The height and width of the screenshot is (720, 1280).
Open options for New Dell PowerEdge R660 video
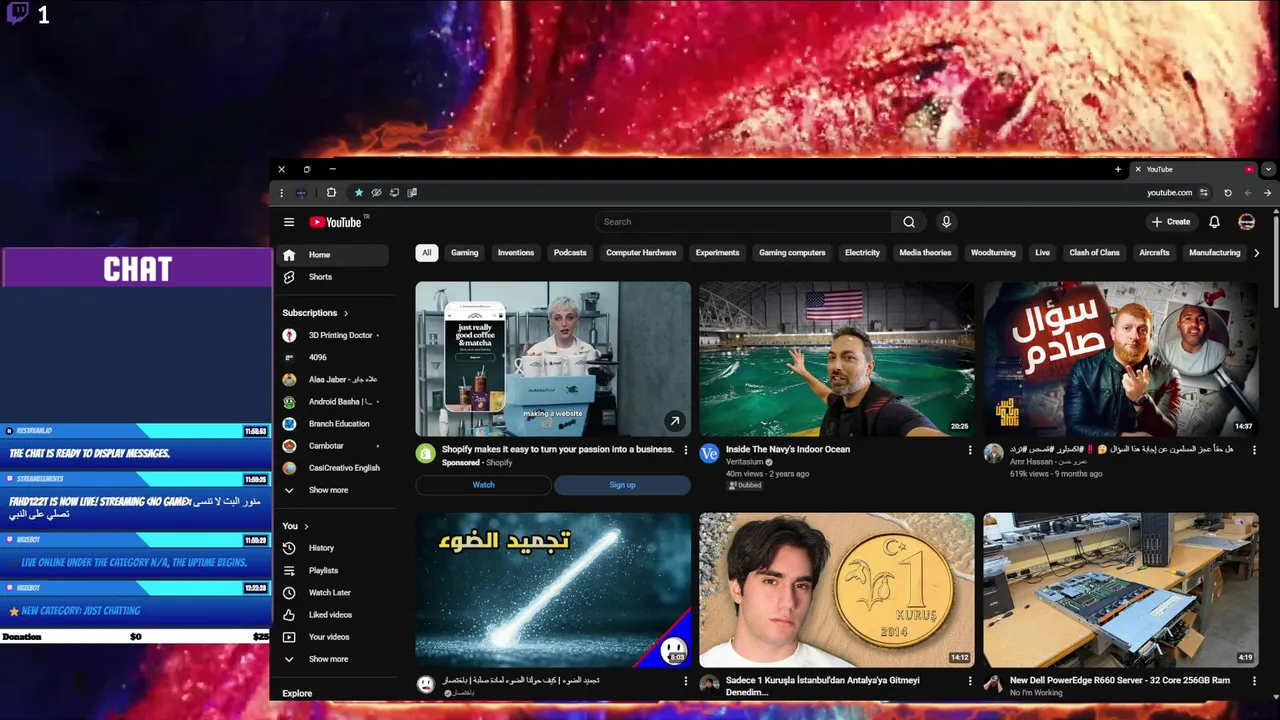1254,681
